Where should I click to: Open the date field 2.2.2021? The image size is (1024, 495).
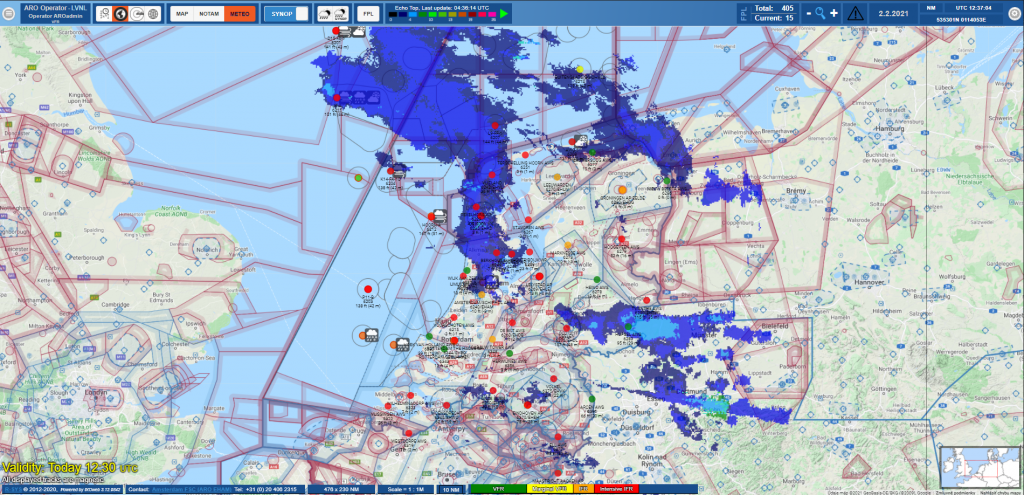pos(893,14)
